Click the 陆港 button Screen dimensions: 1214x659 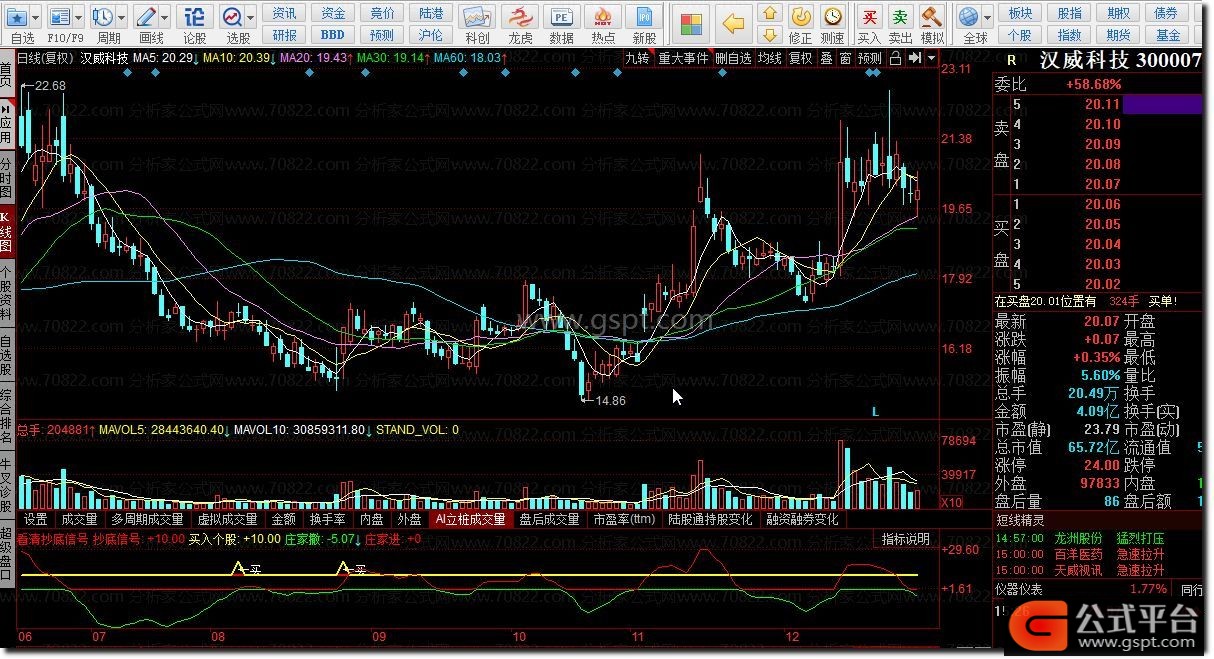click(431, 13)
